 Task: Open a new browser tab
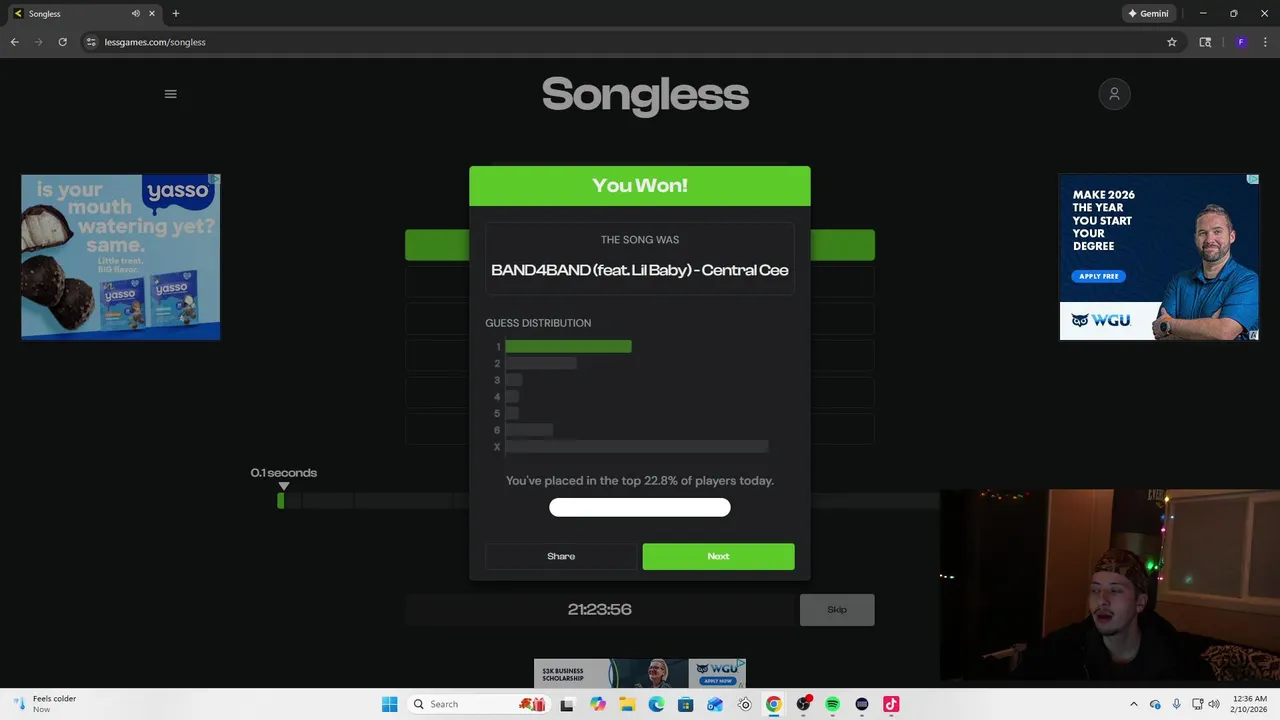pyautogui.click(x=176, y=14)
